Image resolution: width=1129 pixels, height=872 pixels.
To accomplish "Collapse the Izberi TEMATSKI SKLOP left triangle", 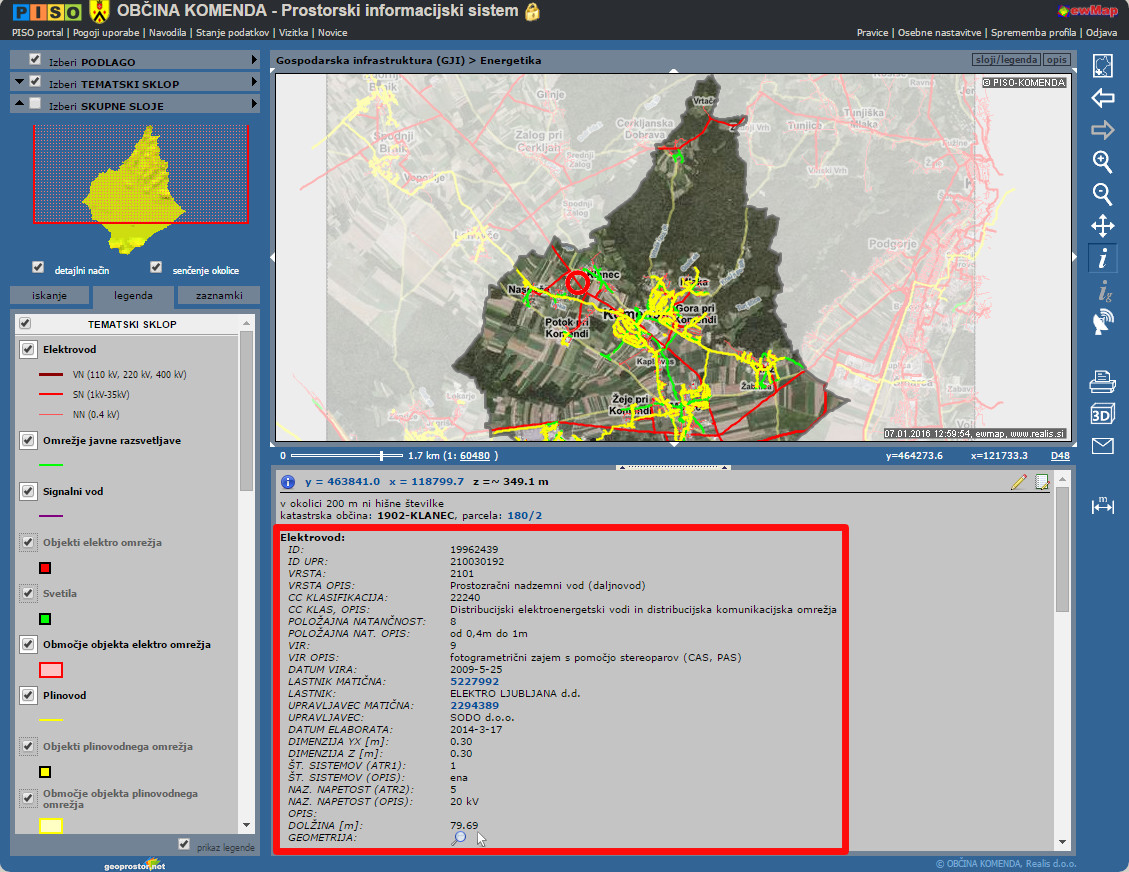I will pyautogui.click(x=19, y=83).
